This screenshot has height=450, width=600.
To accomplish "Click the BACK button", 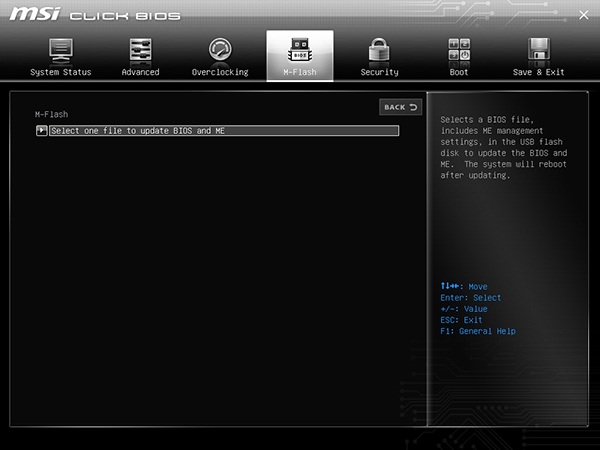I will [x=401, y=107].
